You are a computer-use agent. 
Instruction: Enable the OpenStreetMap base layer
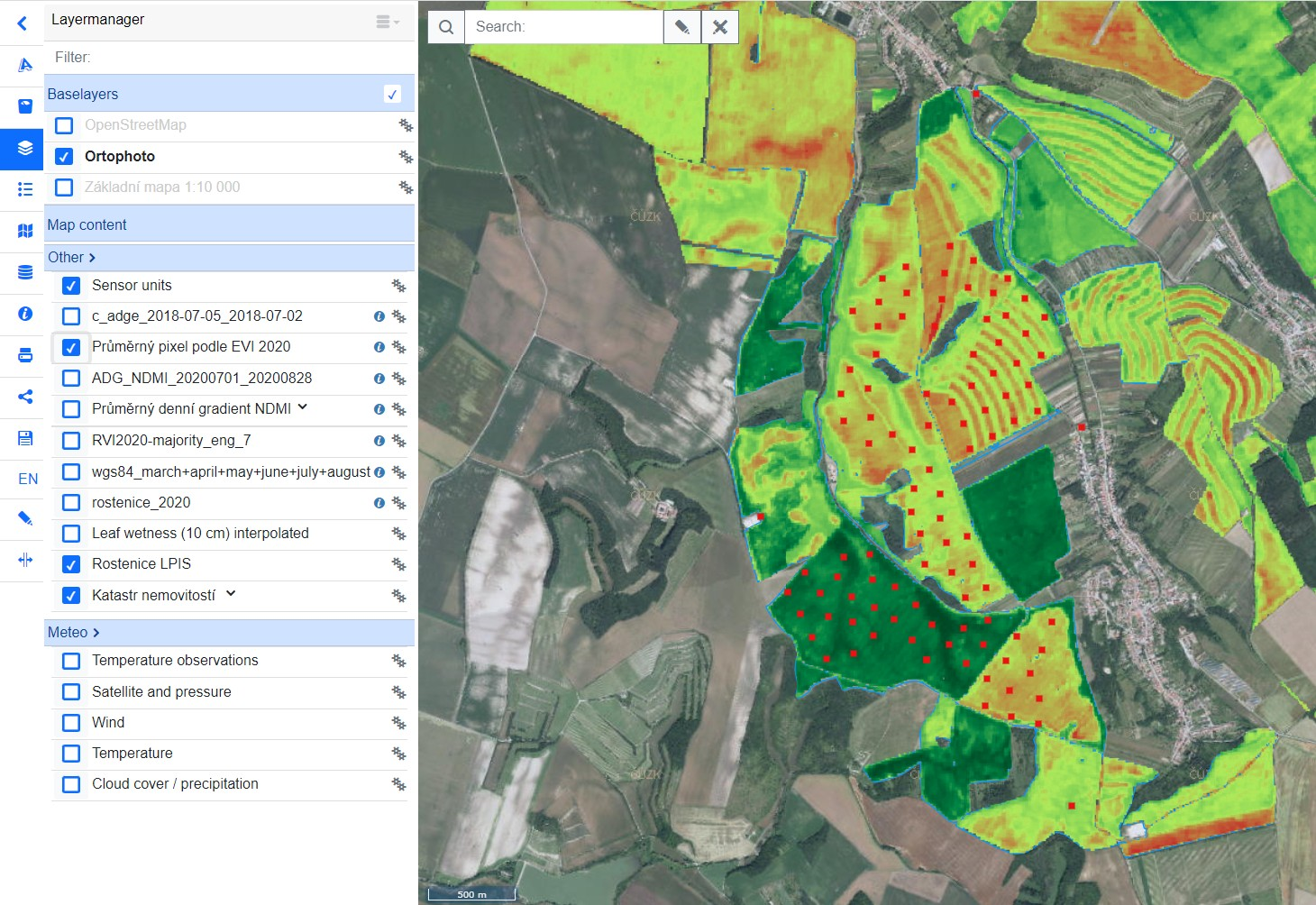[x=64, y=125]
